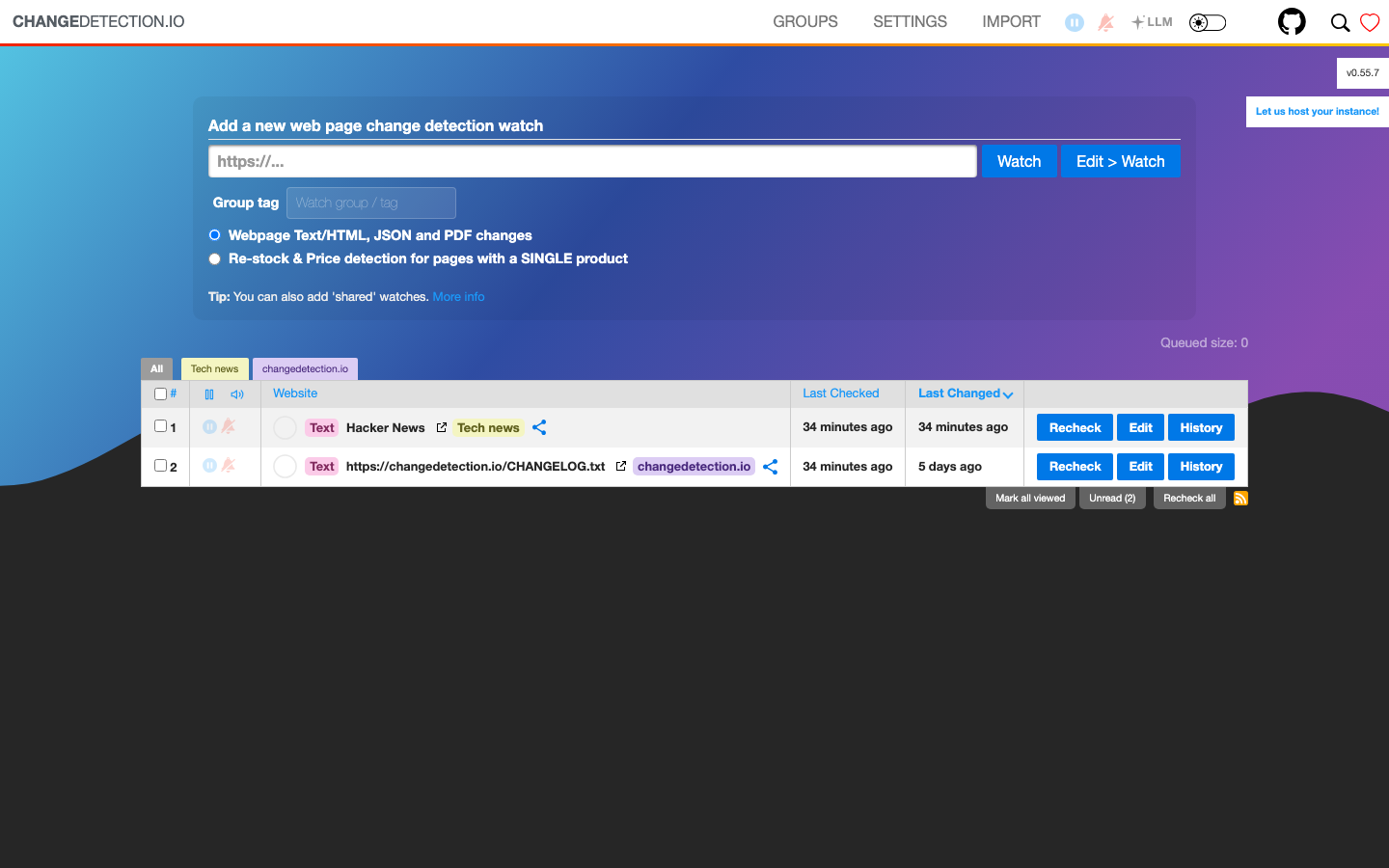Image resolution: width=1389 pixels, height=868 pixels.
Task: Click CHANGELOG.txt favicon circle
Action: point(285,466)
